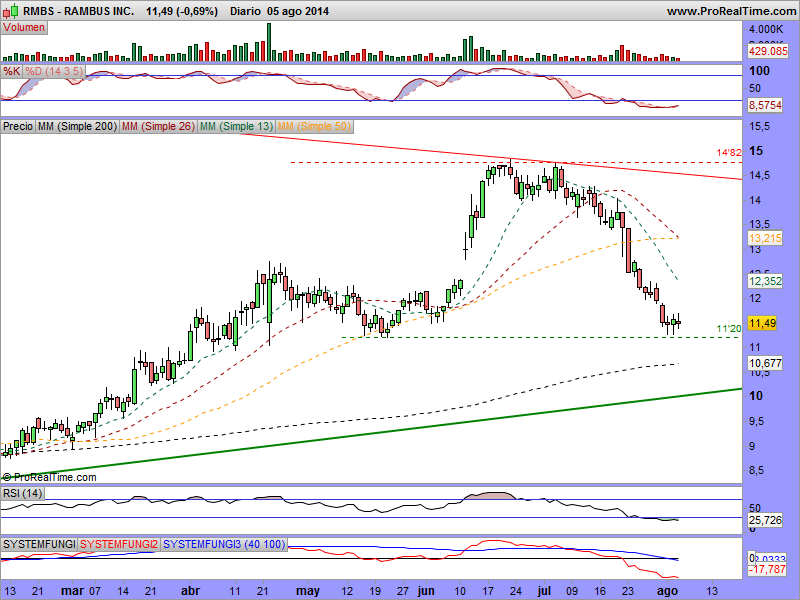
Task: Click the 9,5 price scale label
Action: [756, 421]
